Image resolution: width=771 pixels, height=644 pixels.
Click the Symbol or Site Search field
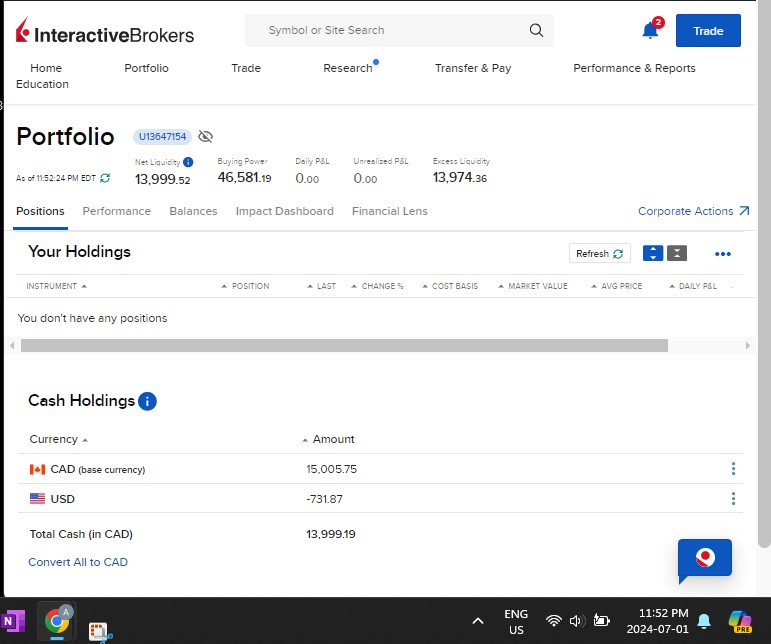(390, 31)
